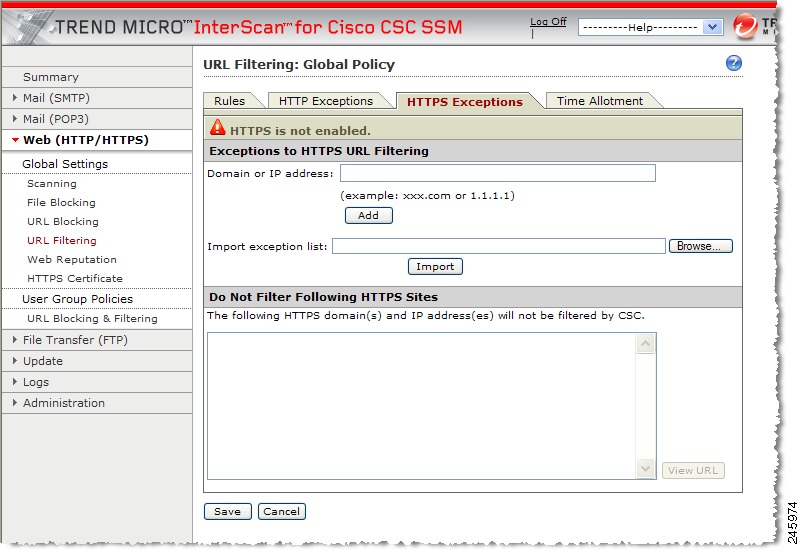
Task: Open the Help dropdown menu
Action: coord(650,27)
